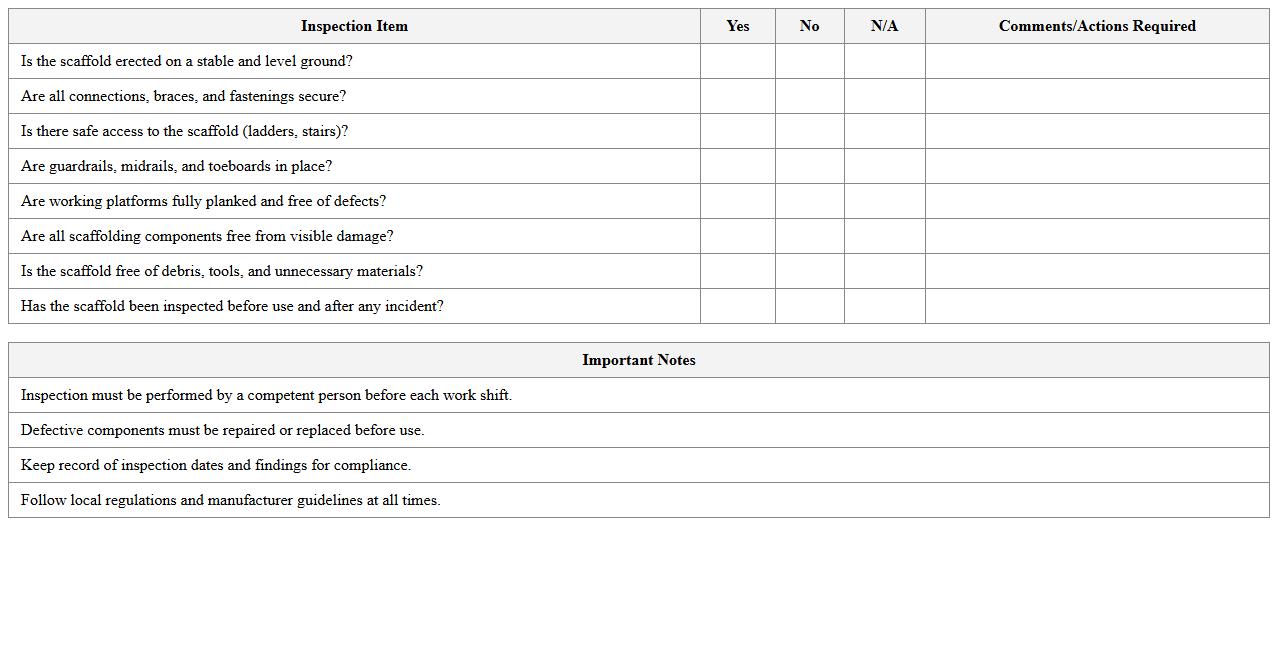Click comments cell for guardrails question
1278x650 pixels.
point(1096,166)
